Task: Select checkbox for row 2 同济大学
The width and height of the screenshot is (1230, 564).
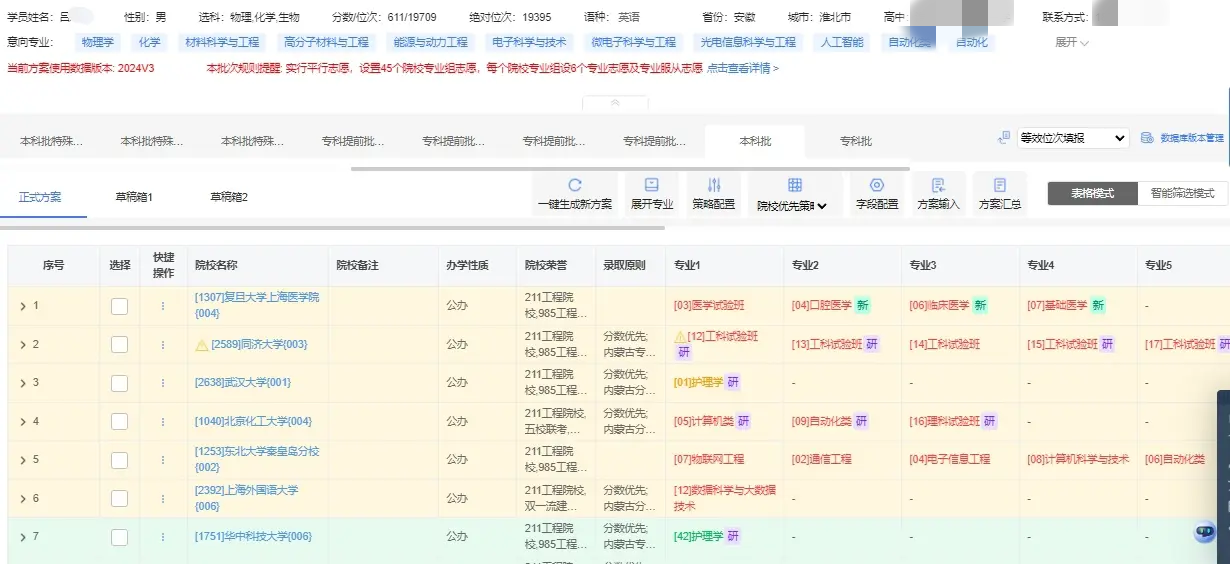Action: [x=119, y=344]
